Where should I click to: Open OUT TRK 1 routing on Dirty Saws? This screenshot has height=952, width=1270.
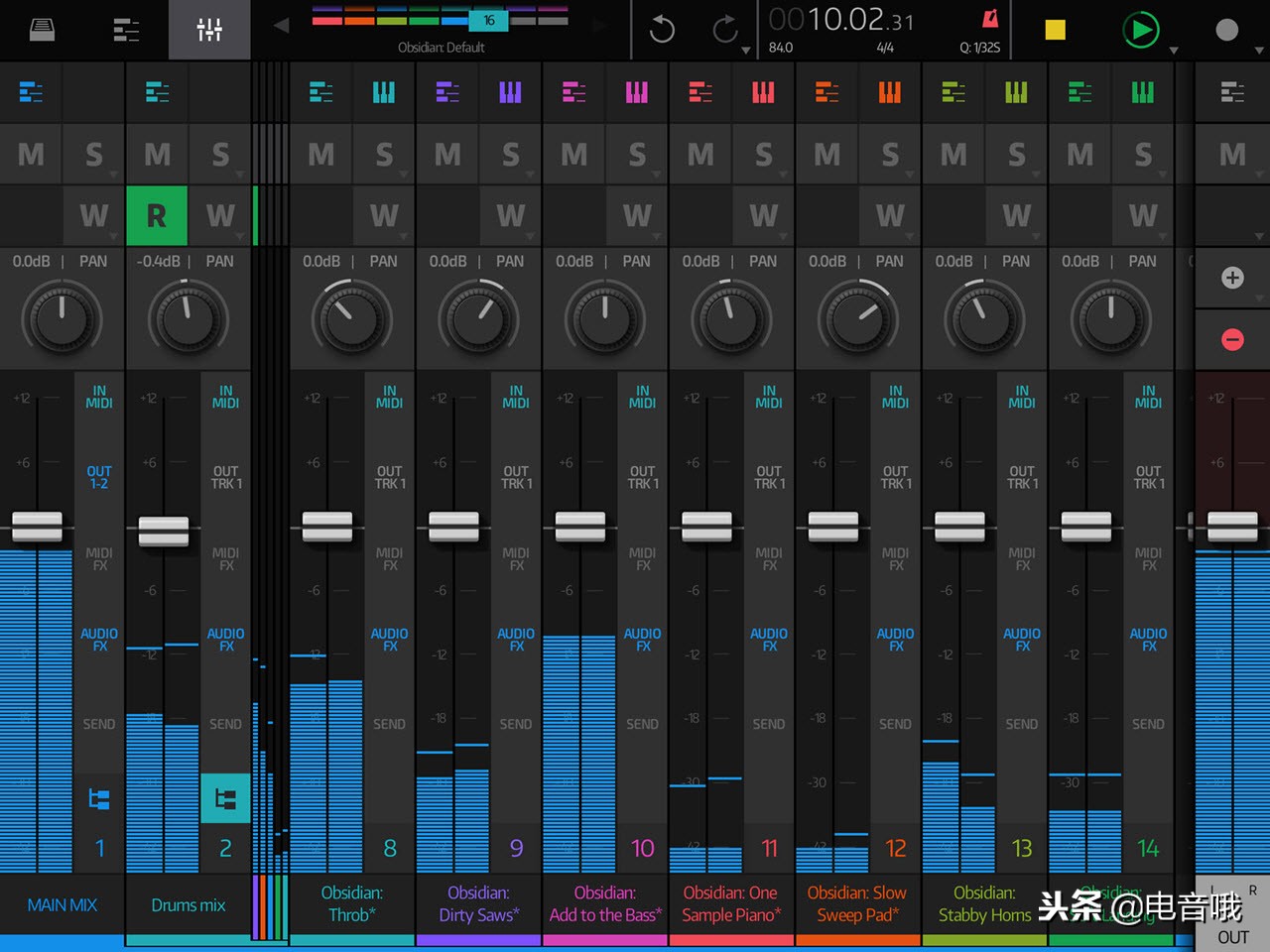coord(515,477)
